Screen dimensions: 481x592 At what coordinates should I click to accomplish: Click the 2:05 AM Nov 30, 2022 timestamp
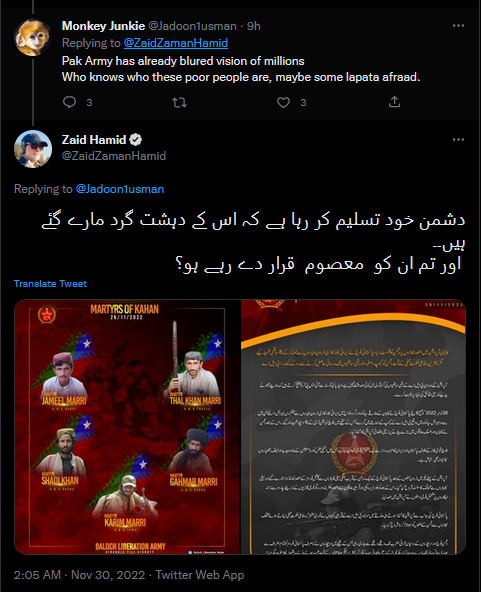(x=79, y=575)
